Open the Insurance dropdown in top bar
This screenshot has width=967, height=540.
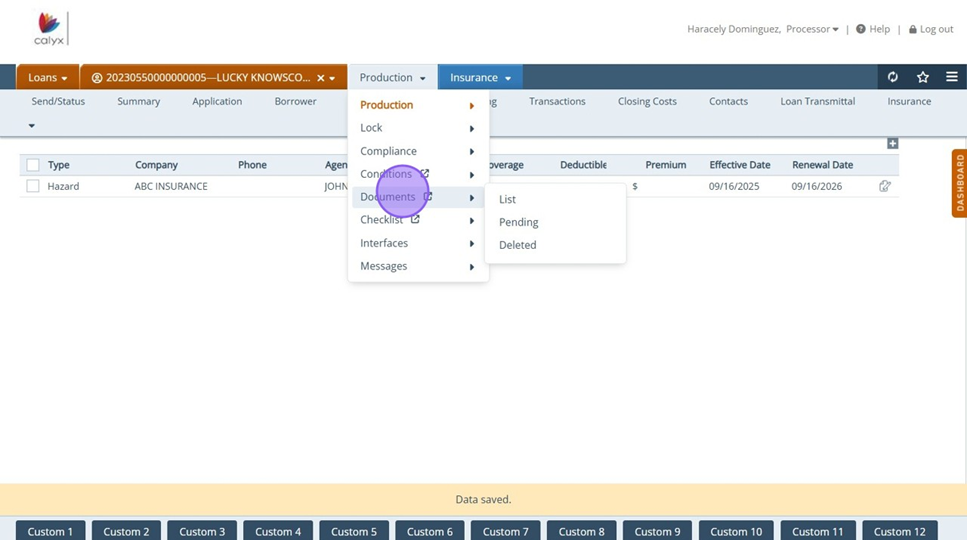(x=480, y=78)
